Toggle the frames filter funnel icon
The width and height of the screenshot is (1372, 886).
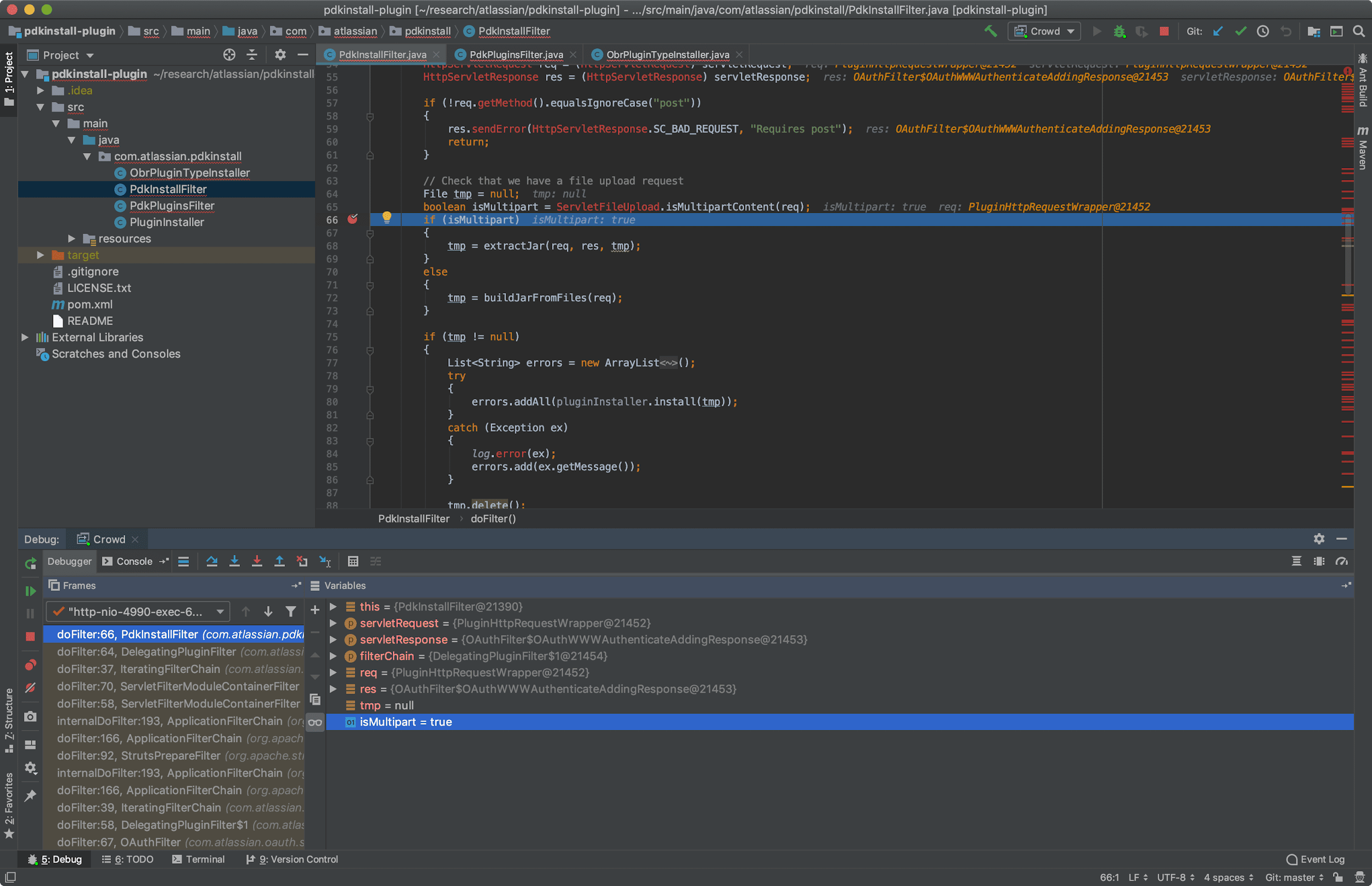pos(291,612)
